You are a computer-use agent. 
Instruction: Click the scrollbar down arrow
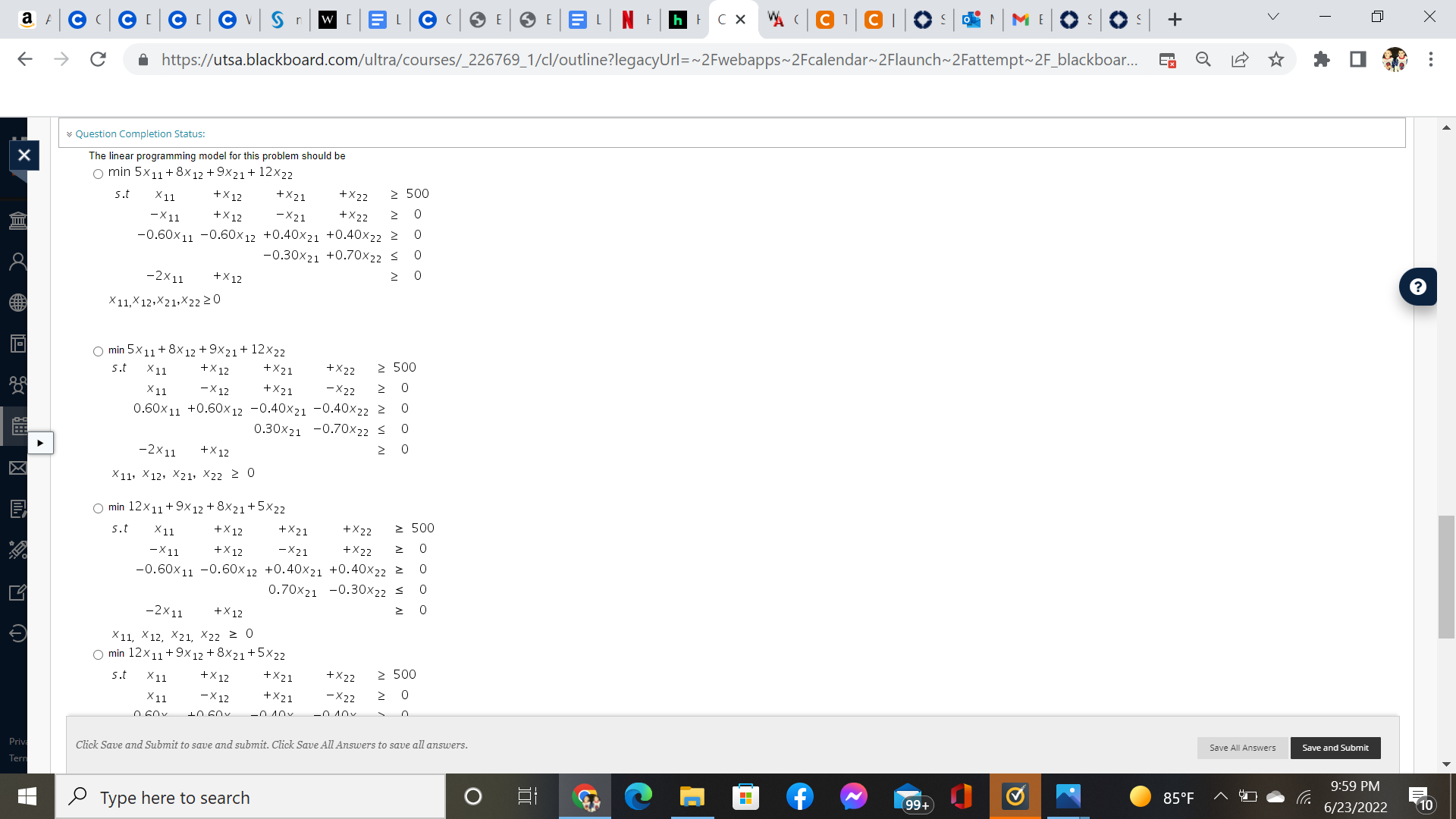point(1446,764)
